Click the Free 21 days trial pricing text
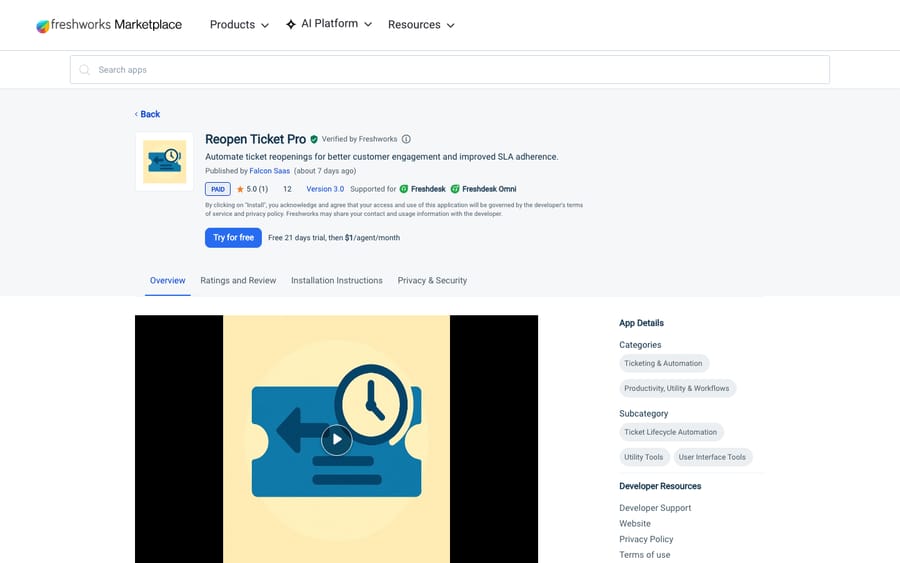The image size is (900, 563). click(x=334, y=238)
